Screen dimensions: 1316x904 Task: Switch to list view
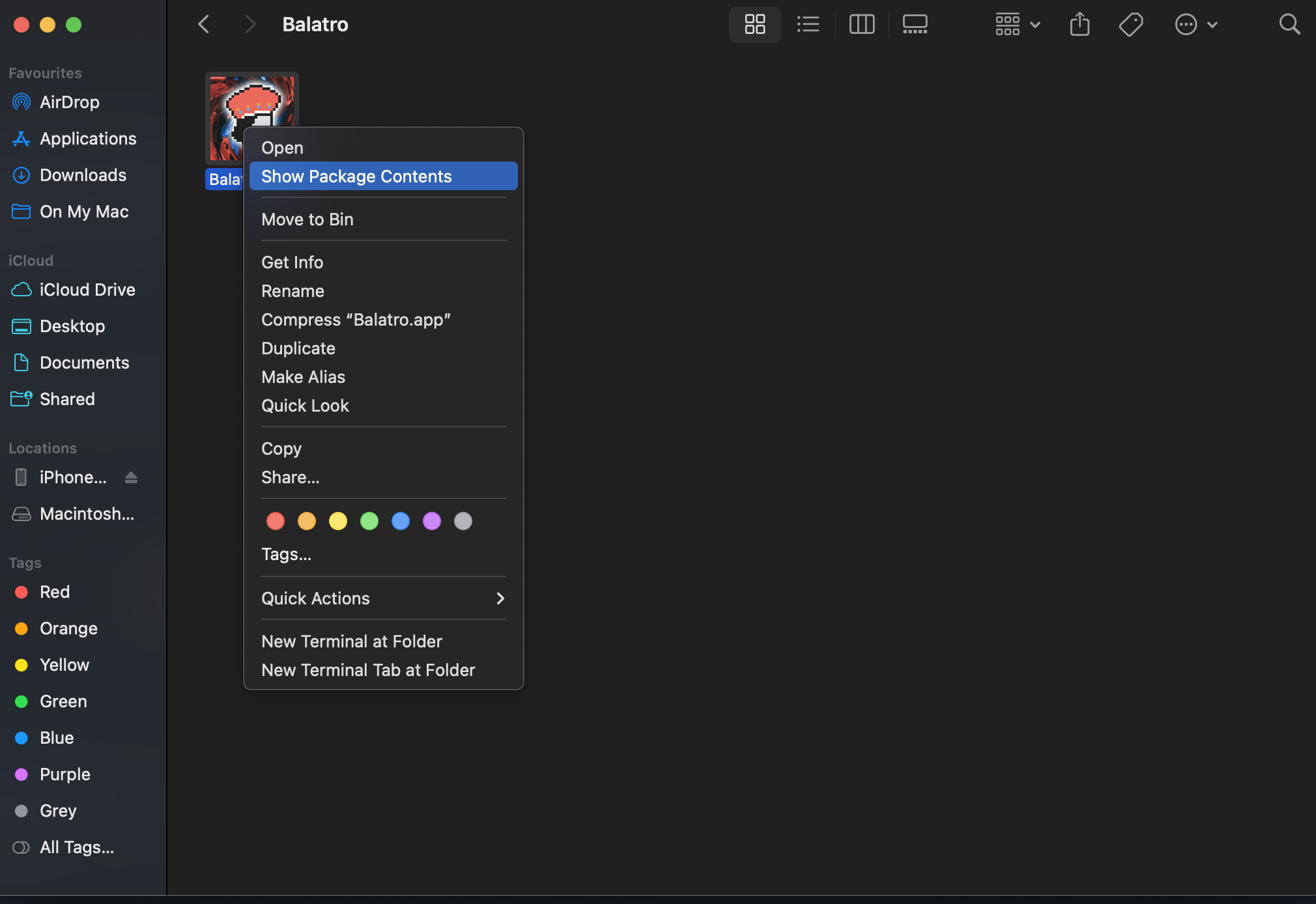(808, 25)
